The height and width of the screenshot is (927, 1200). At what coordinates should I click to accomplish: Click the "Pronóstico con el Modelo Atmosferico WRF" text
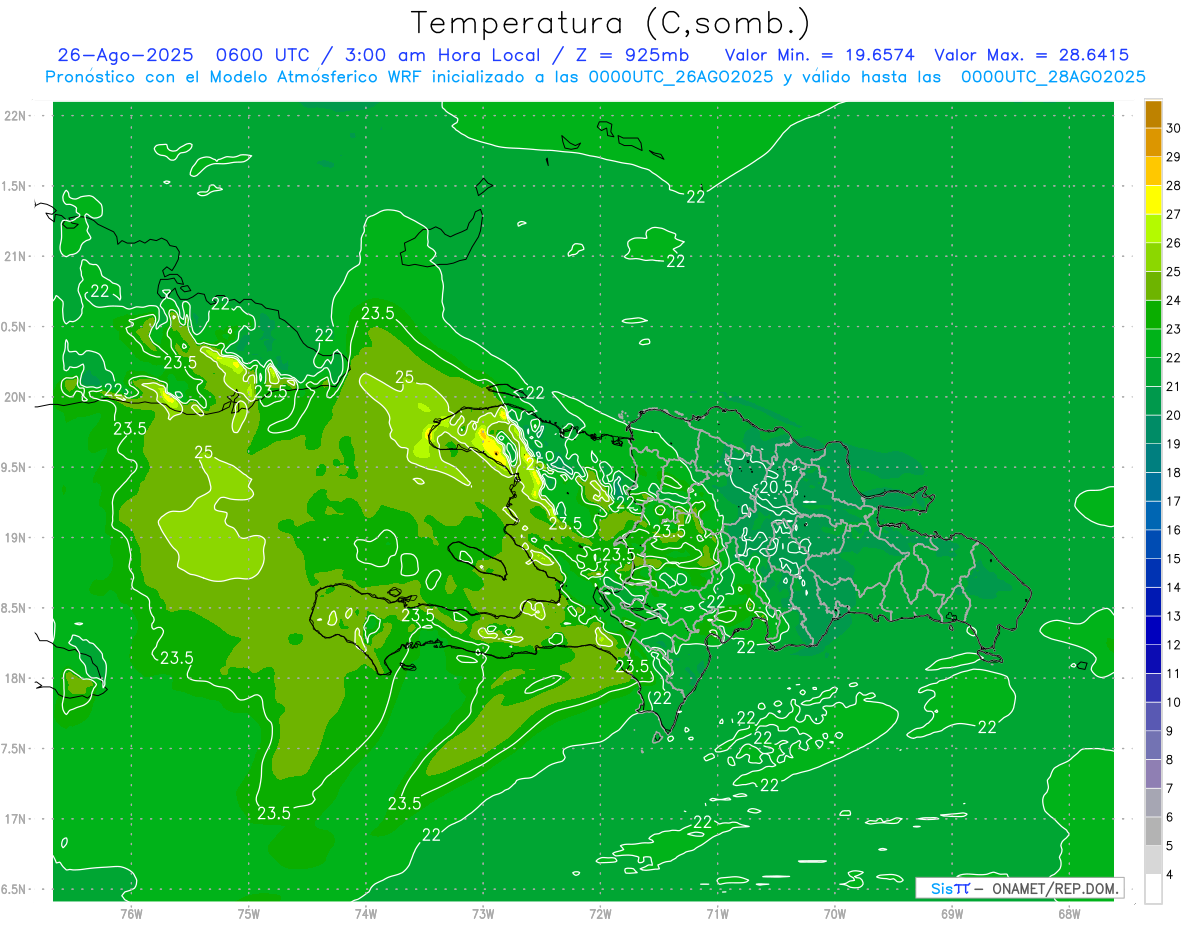point(236,77)
